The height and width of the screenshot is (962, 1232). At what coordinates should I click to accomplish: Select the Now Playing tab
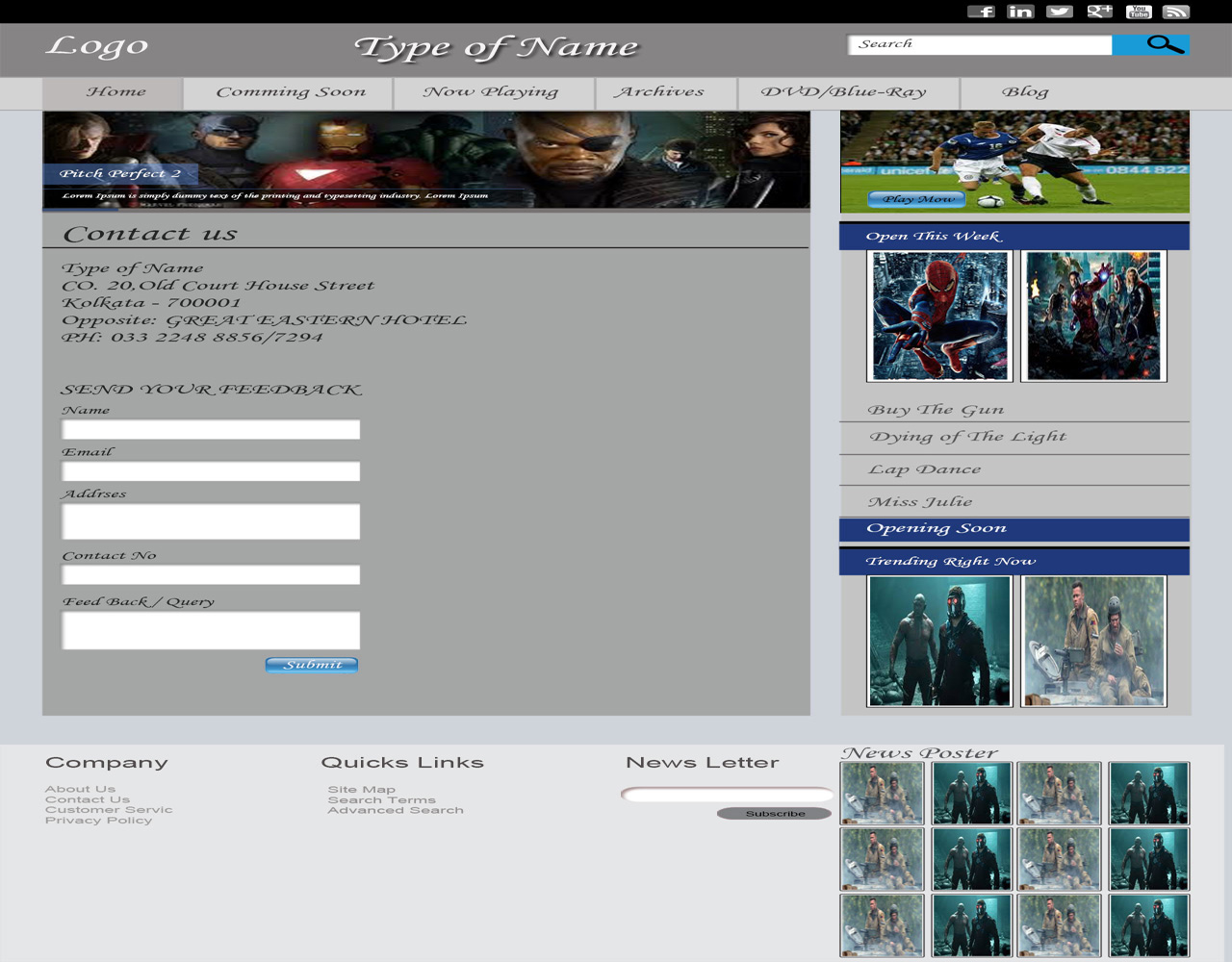click(x=490, y=92)
